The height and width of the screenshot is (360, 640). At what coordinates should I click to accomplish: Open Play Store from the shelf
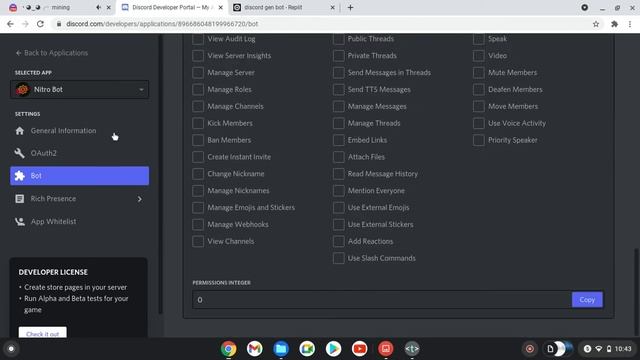333,349
